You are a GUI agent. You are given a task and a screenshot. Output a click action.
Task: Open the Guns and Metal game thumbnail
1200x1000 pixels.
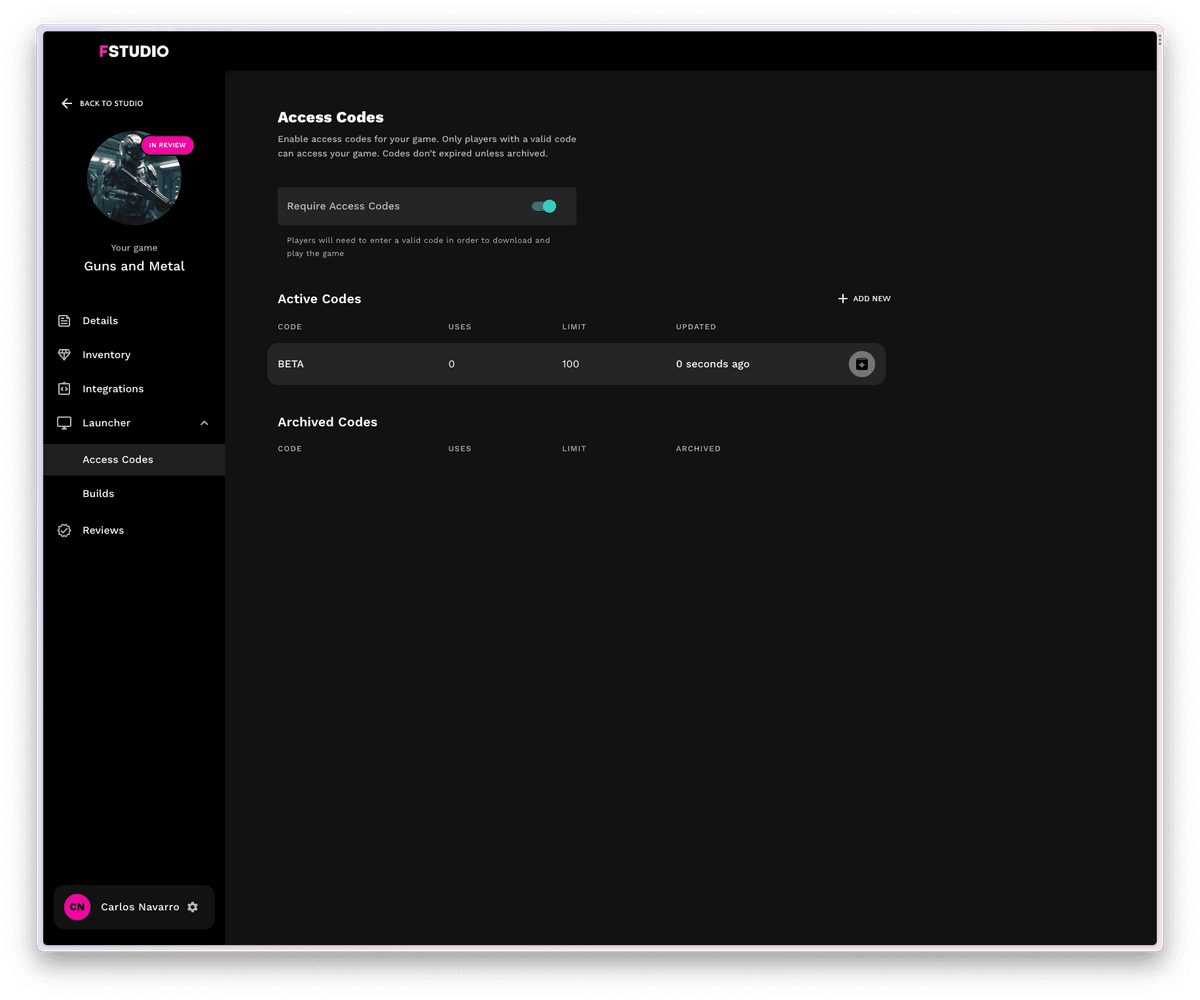(134, 178)
